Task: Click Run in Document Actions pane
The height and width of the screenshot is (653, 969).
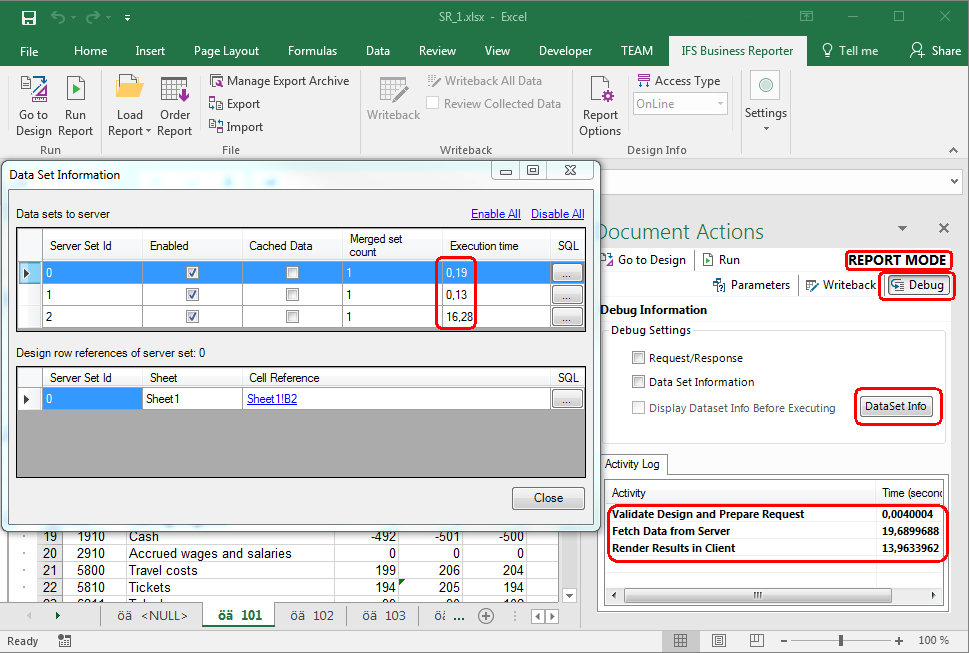Action: point(721,260)
